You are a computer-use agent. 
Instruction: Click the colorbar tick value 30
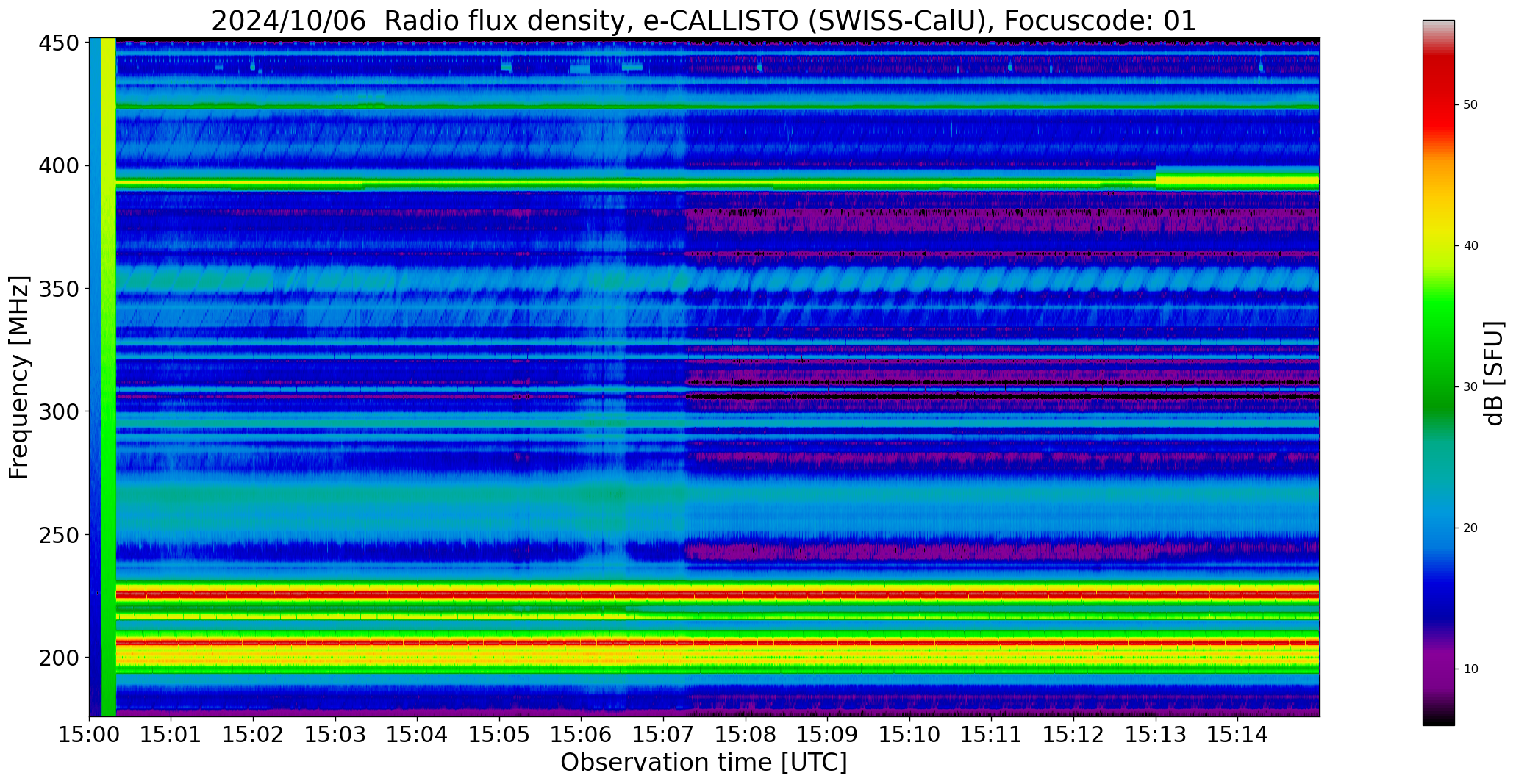[x=1470, y=387]
